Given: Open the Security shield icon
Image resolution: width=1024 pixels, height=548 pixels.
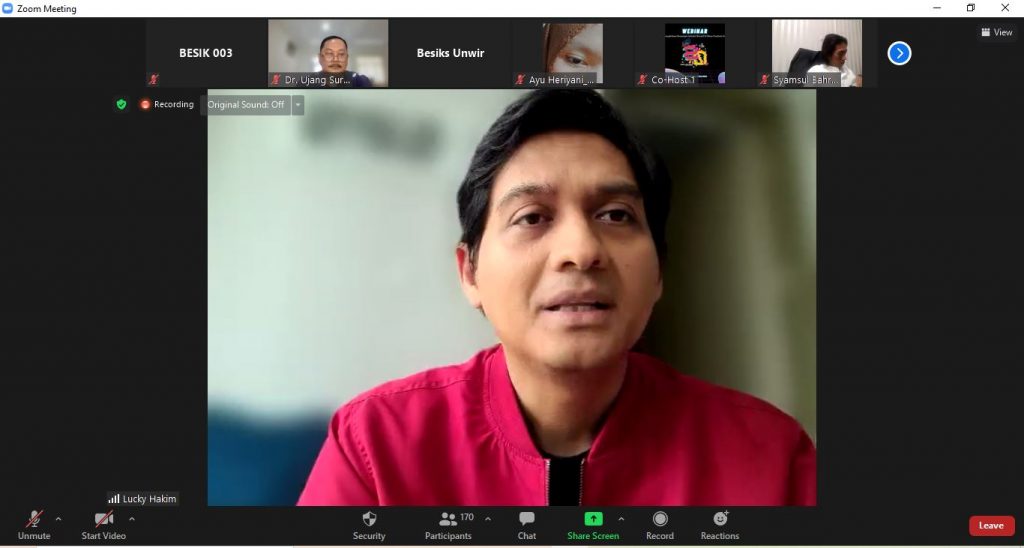Looking at the screenshot, I should 369,519.
